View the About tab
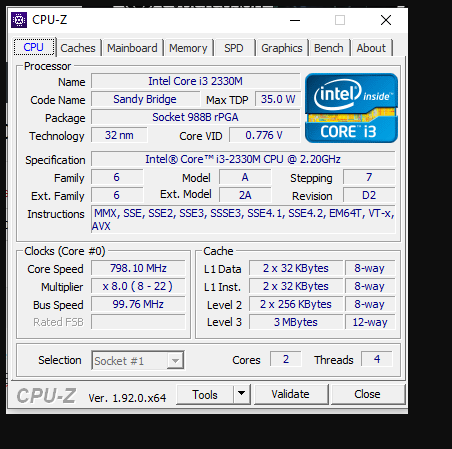The height and width of the screenshot is (449, 452). tap(371, 48)
